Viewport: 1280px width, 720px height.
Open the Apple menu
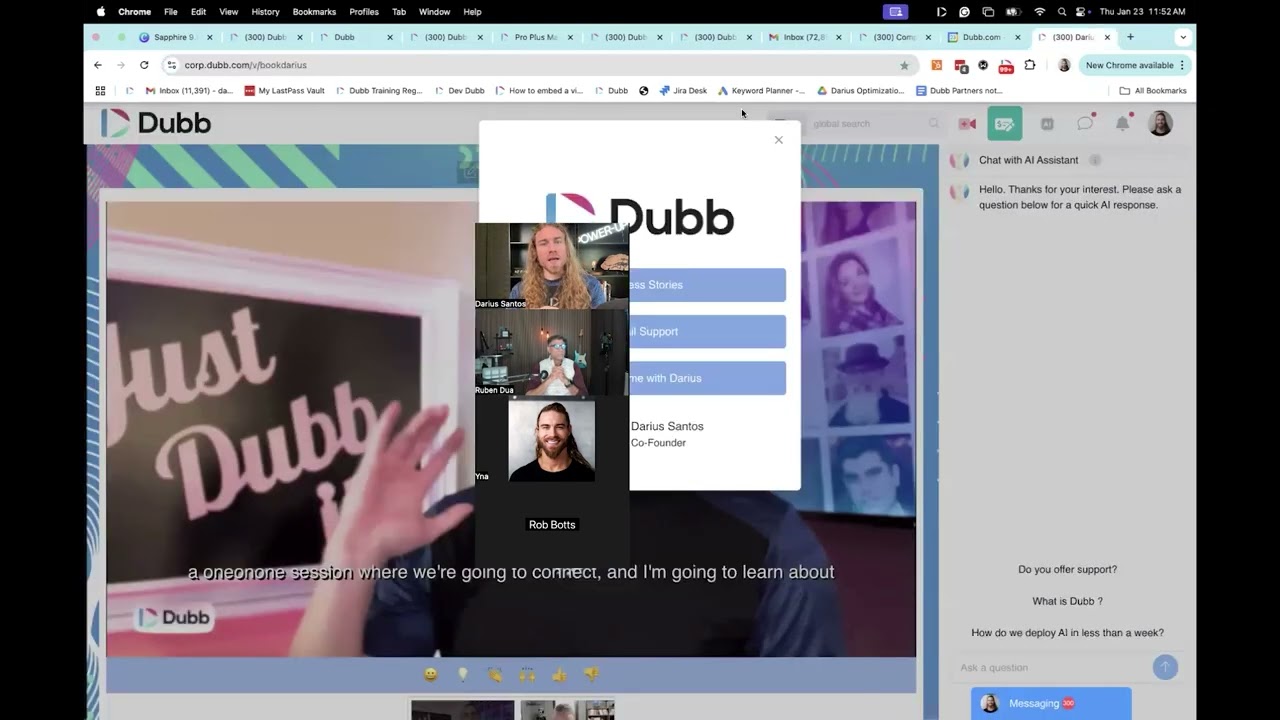click(100, 12)
